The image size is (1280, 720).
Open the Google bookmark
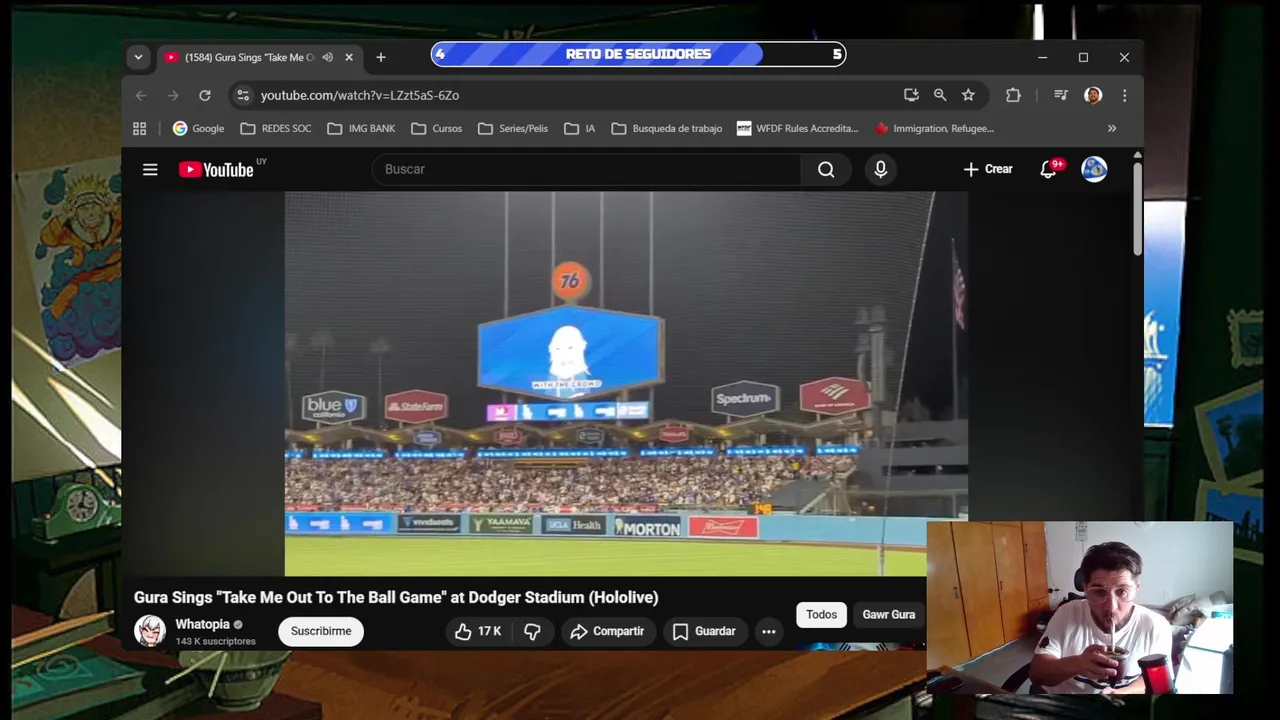[198, 128]
